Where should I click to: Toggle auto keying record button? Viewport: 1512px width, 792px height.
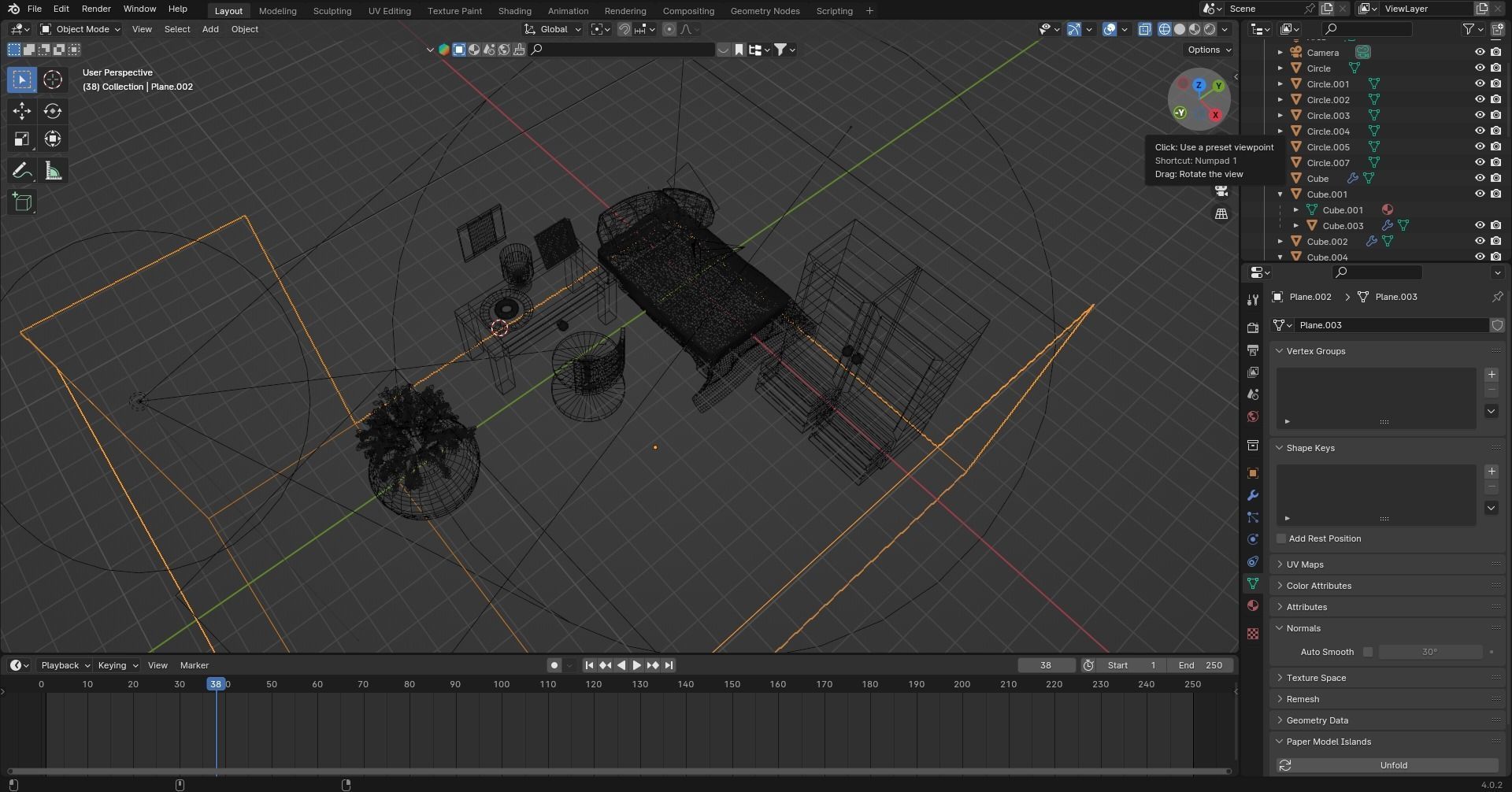click(554, 665)
